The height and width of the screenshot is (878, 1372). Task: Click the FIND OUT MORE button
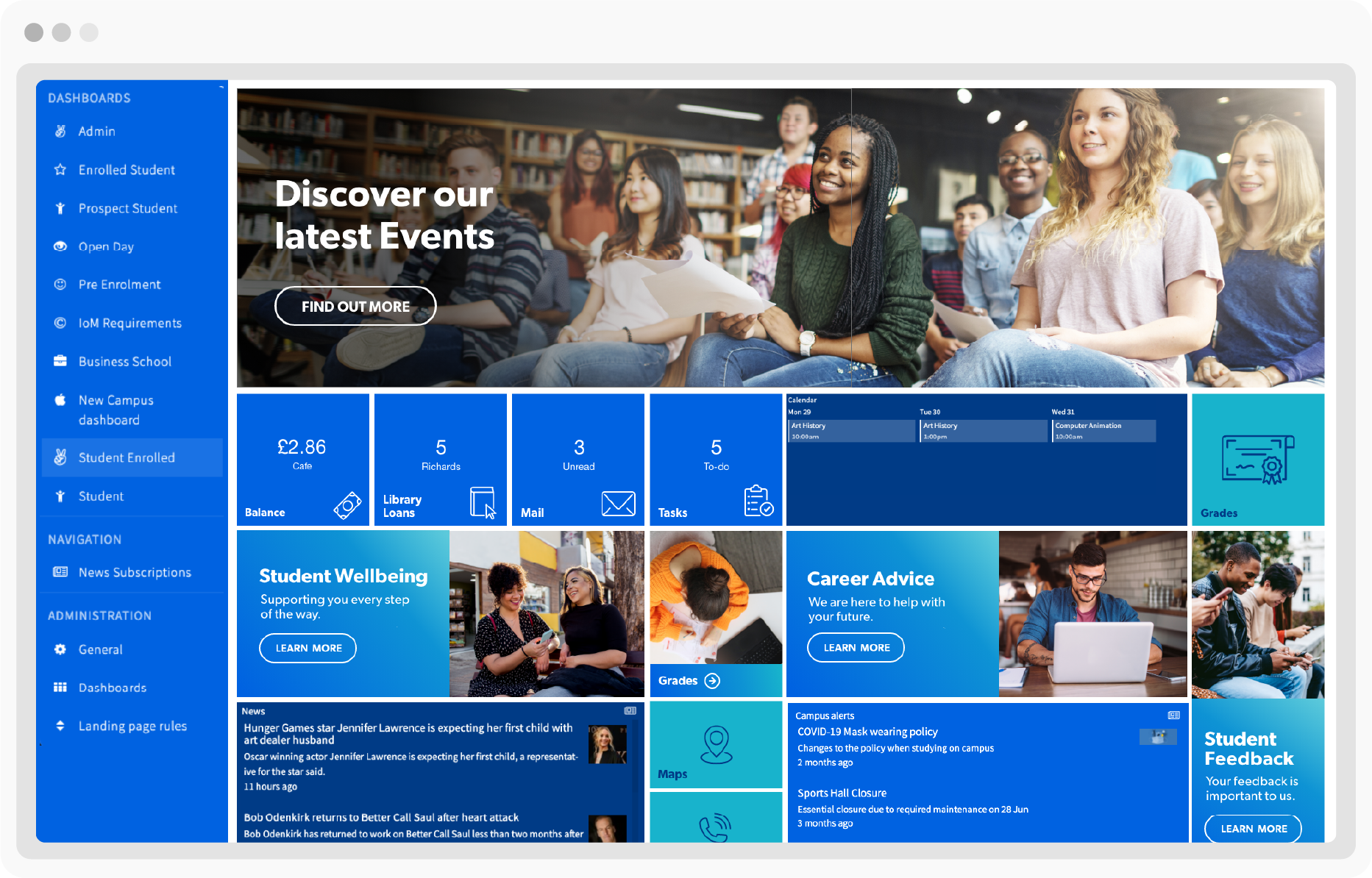355,306
